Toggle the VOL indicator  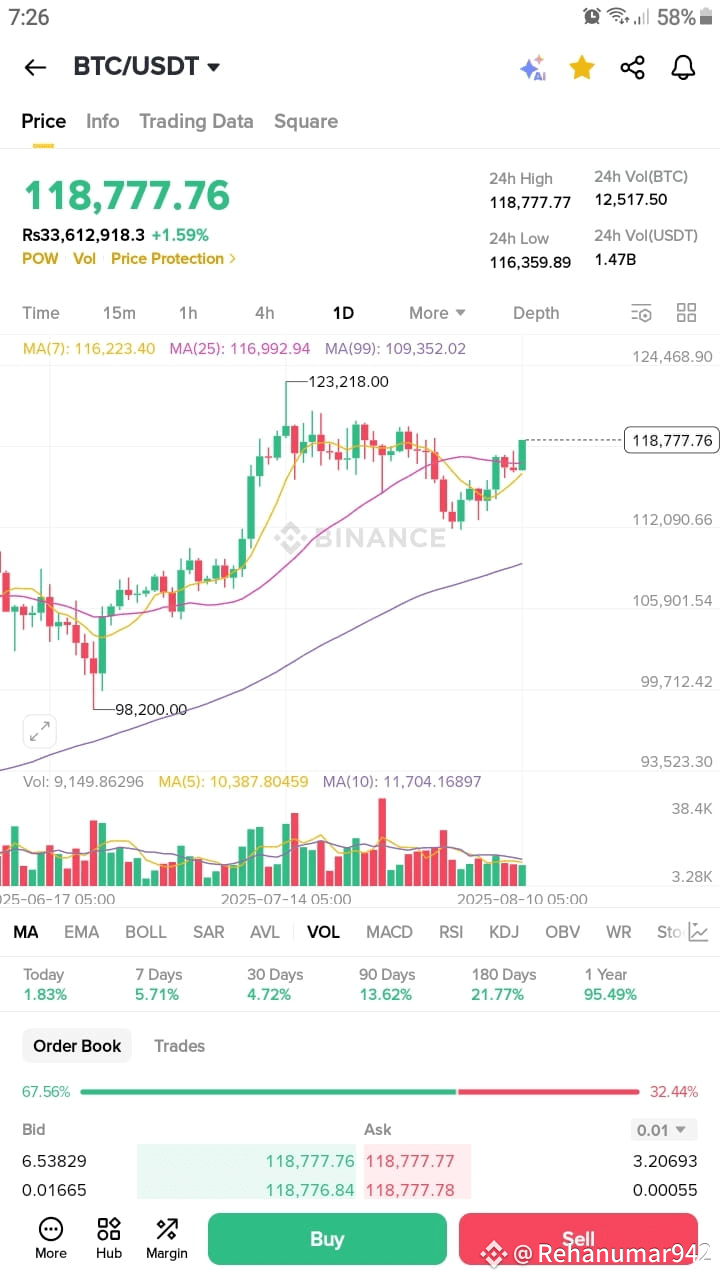click(x=323, y=932)
